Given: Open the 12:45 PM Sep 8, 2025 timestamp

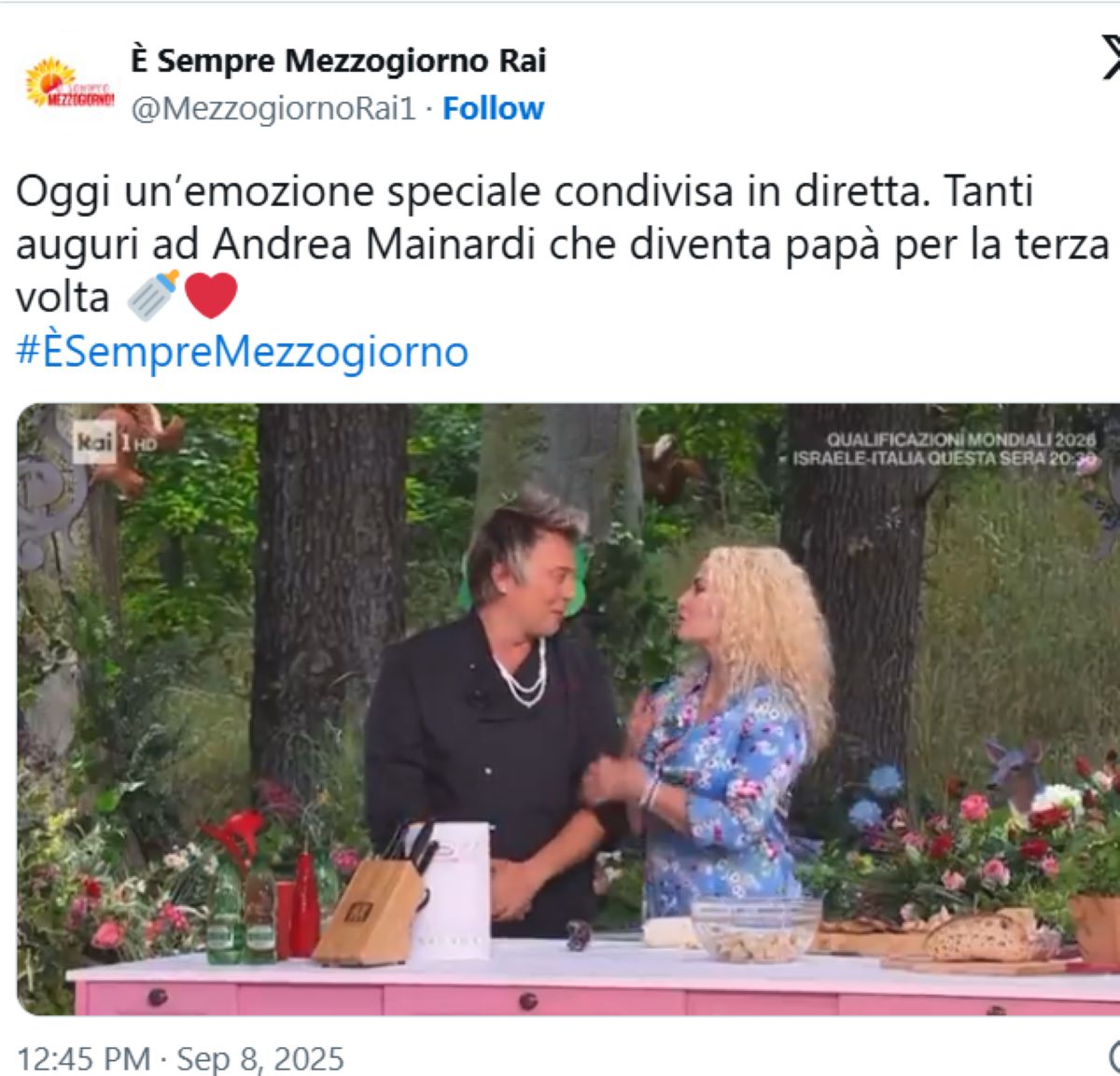Looking at the screenshot, I should (x=180, y=1058).
